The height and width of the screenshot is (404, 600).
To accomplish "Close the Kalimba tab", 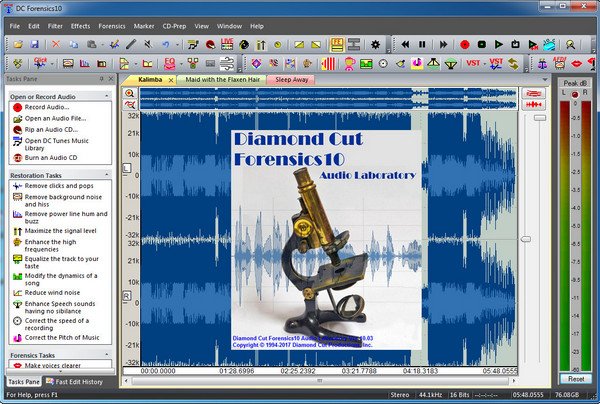I will coord(171,80).
